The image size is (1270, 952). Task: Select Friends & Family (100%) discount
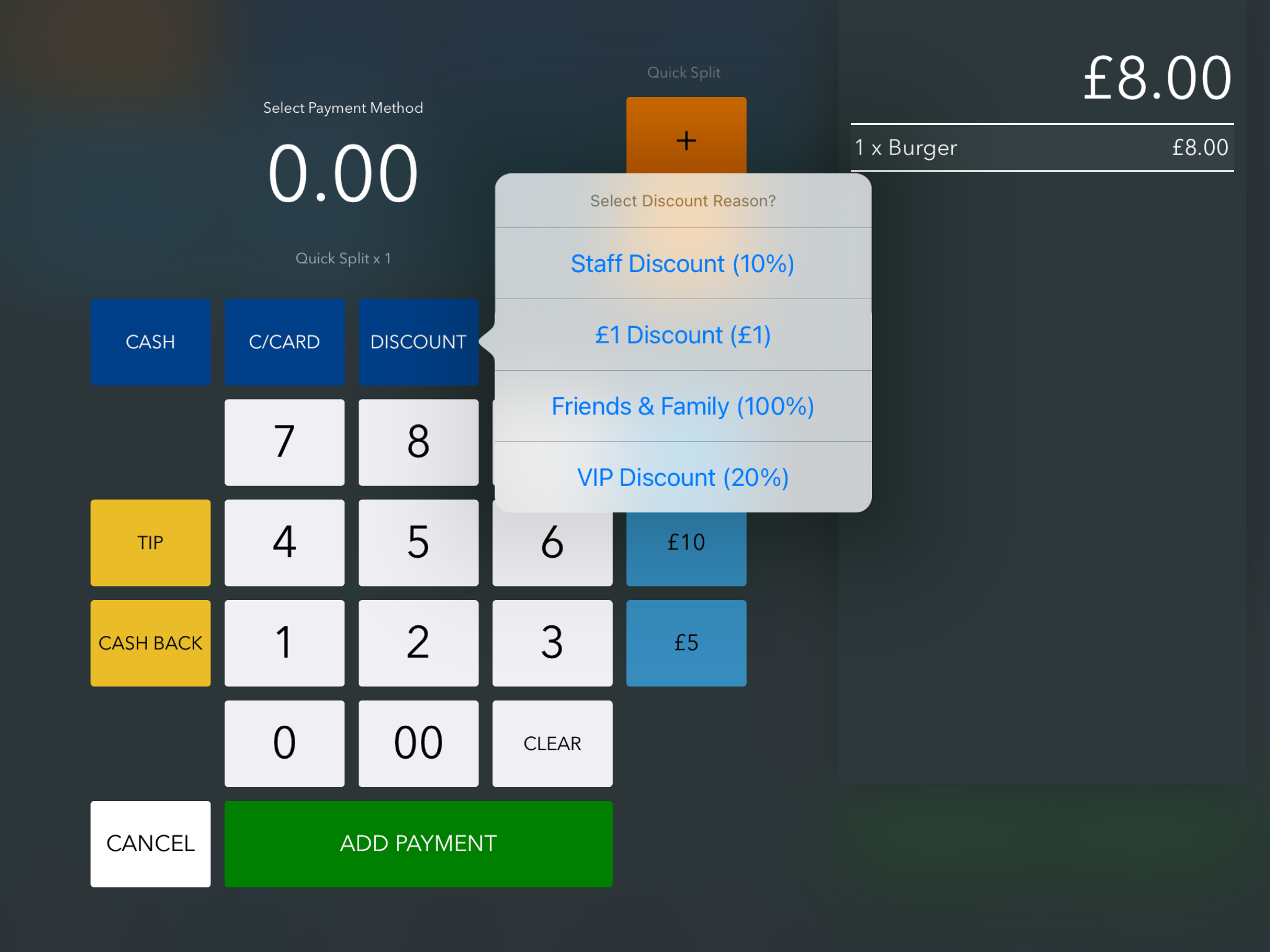pyautogui.click(x=683, y=406)
